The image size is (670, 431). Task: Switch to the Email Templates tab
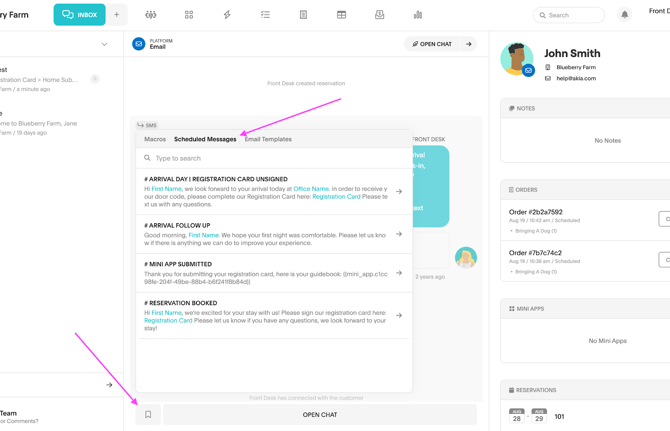point(268,139)
